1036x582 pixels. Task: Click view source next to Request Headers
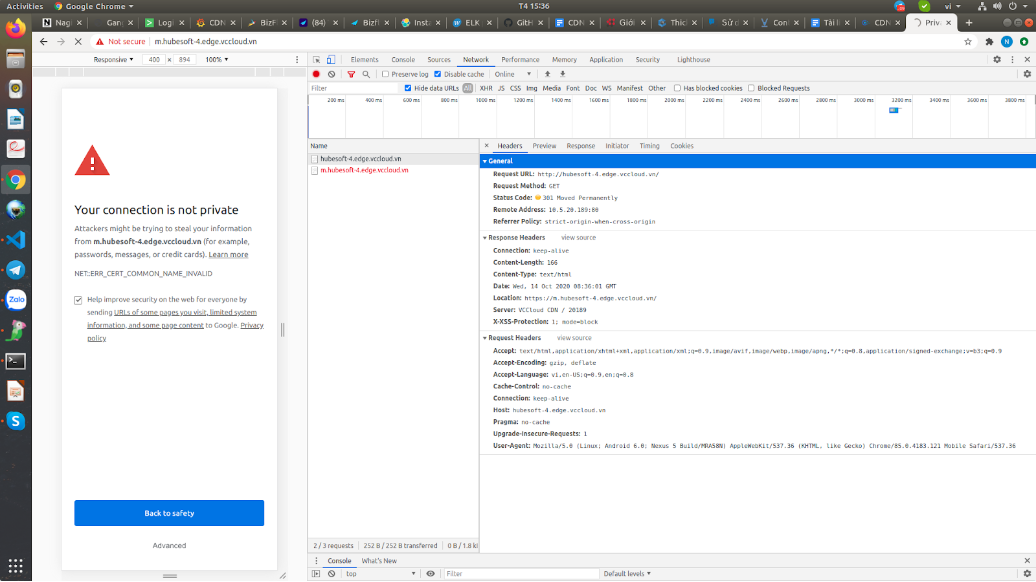[574, 338]
